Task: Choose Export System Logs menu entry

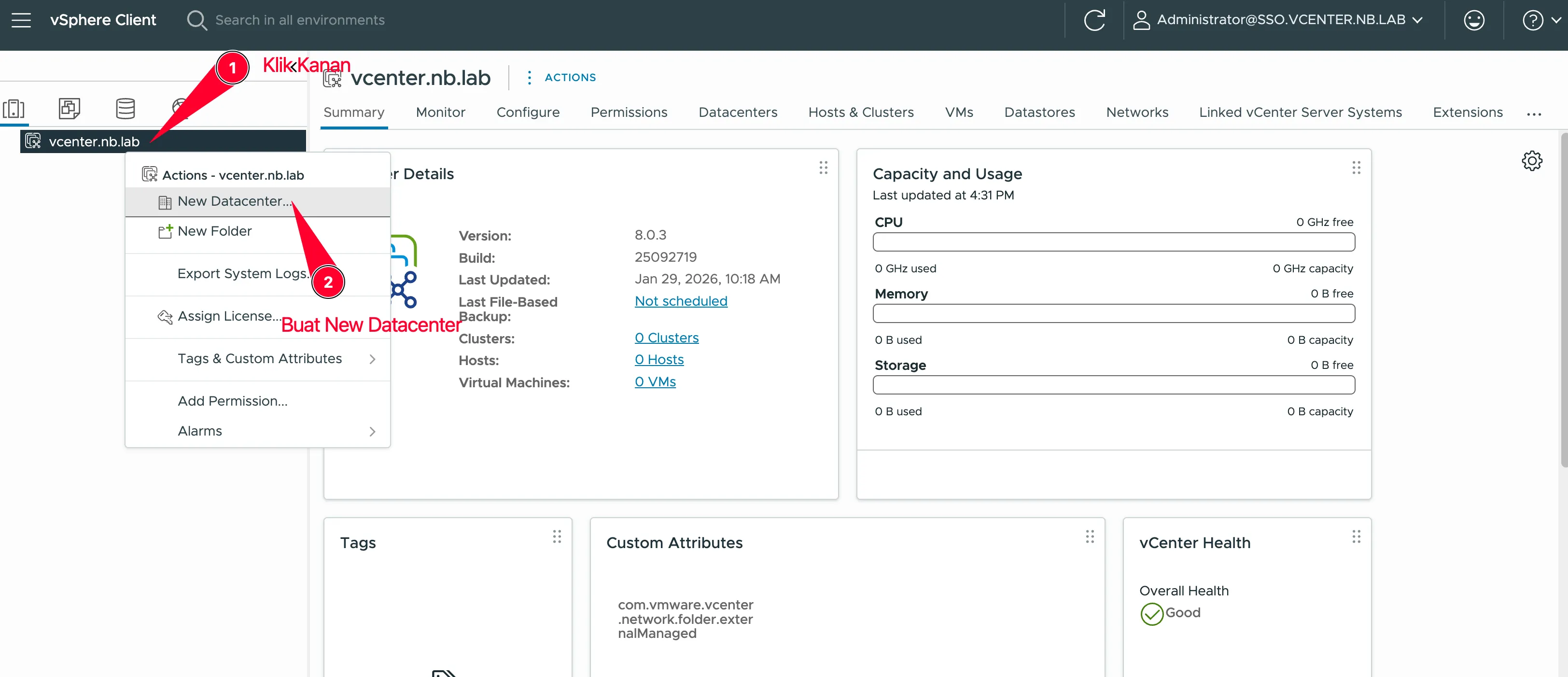Action: (x=257, y=274)
